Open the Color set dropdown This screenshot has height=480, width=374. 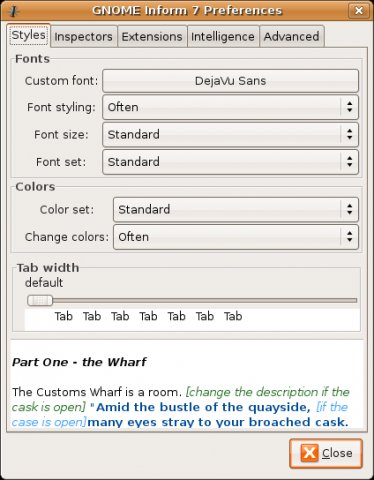coord(236,210)
